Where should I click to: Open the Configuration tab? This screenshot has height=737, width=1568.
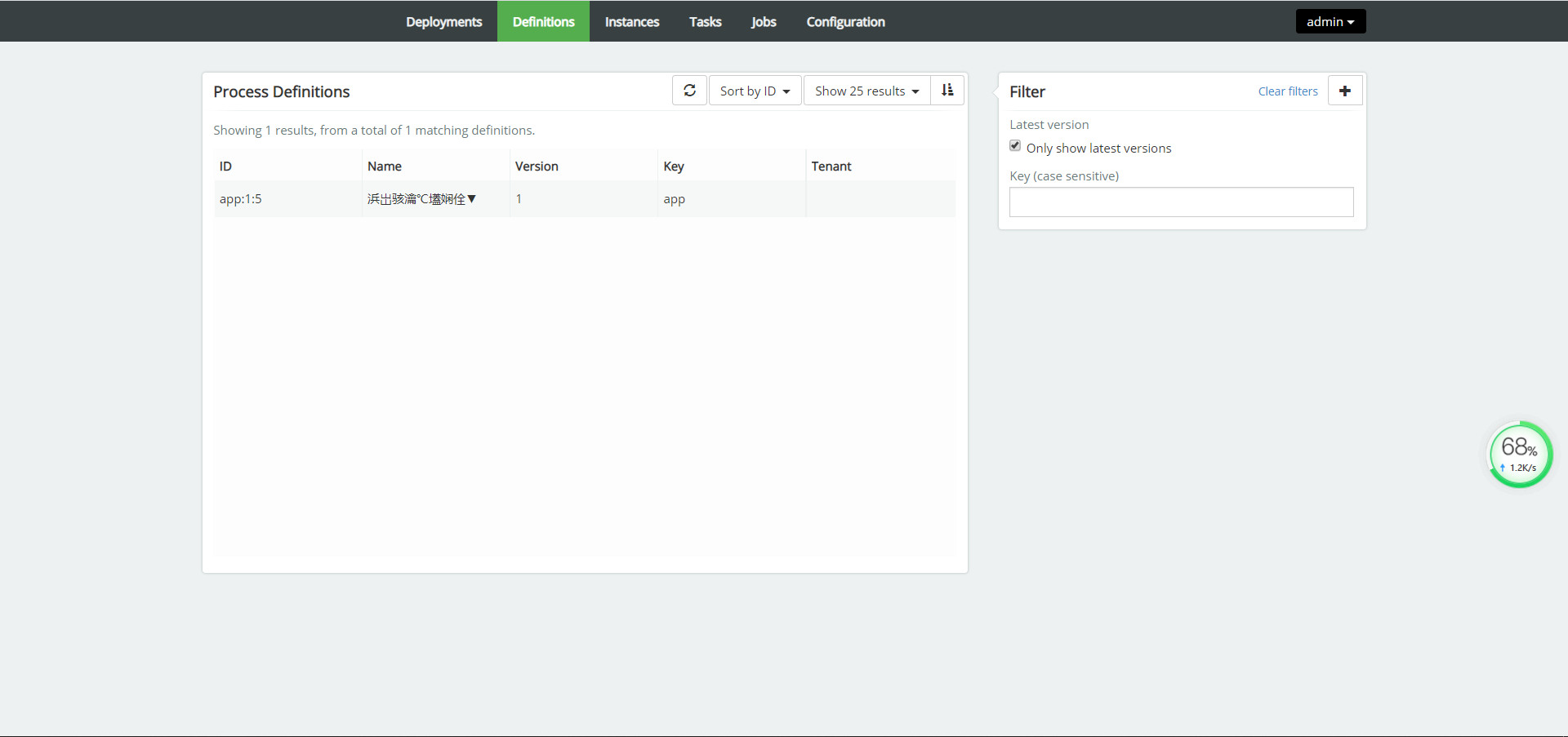click(x=846, y=21)
